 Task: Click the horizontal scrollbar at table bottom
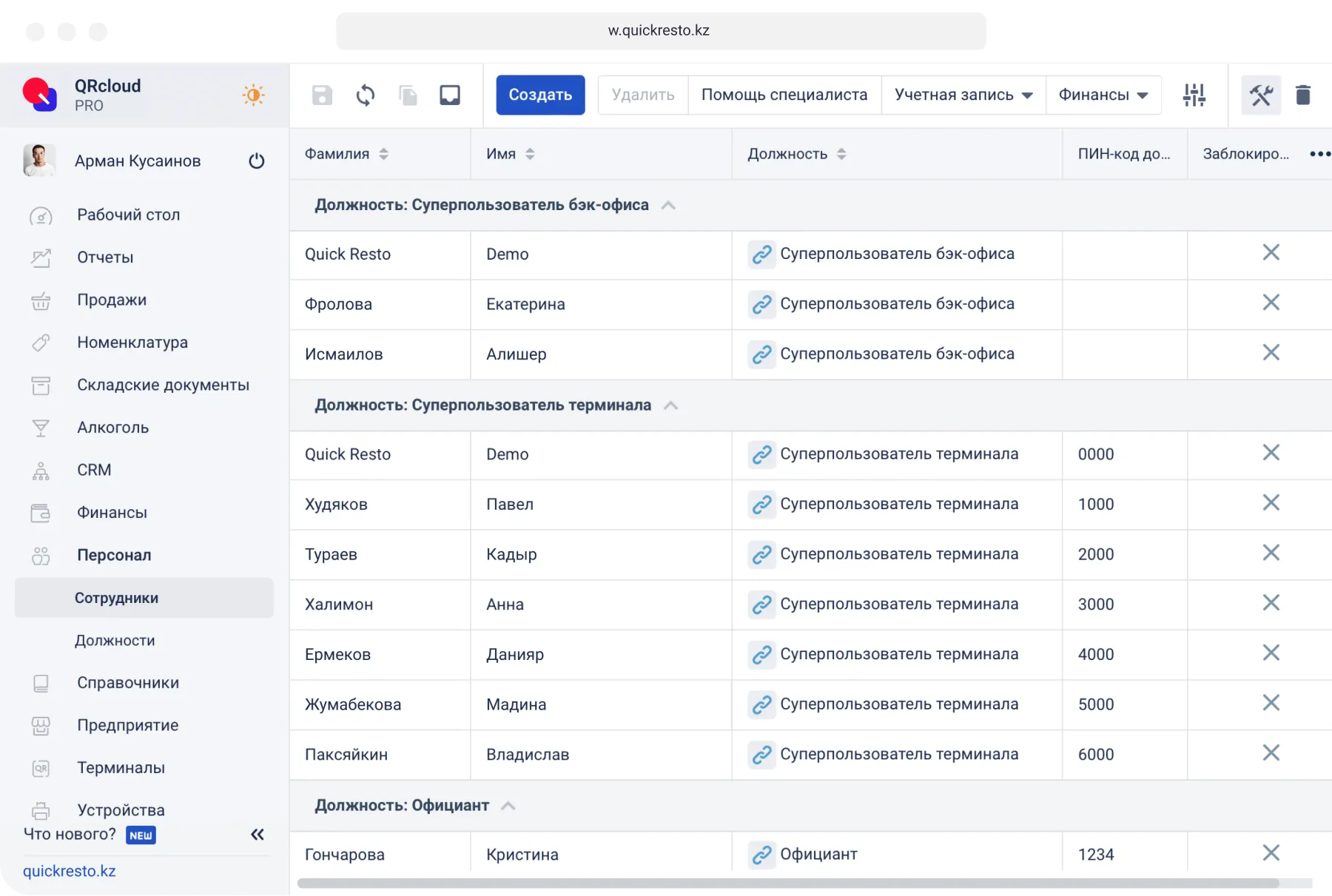(787, 883)
